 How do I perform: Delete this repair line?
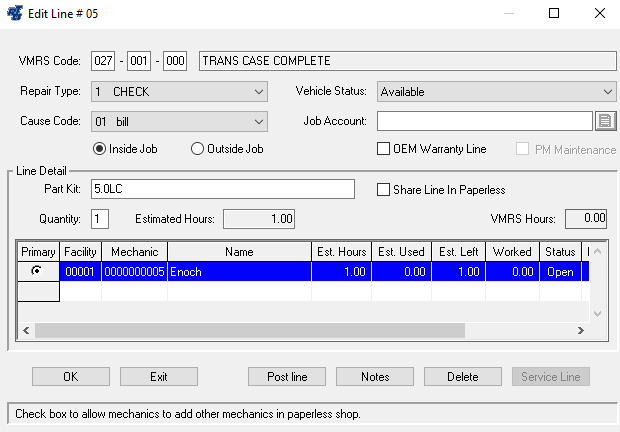tap(462, 376)
